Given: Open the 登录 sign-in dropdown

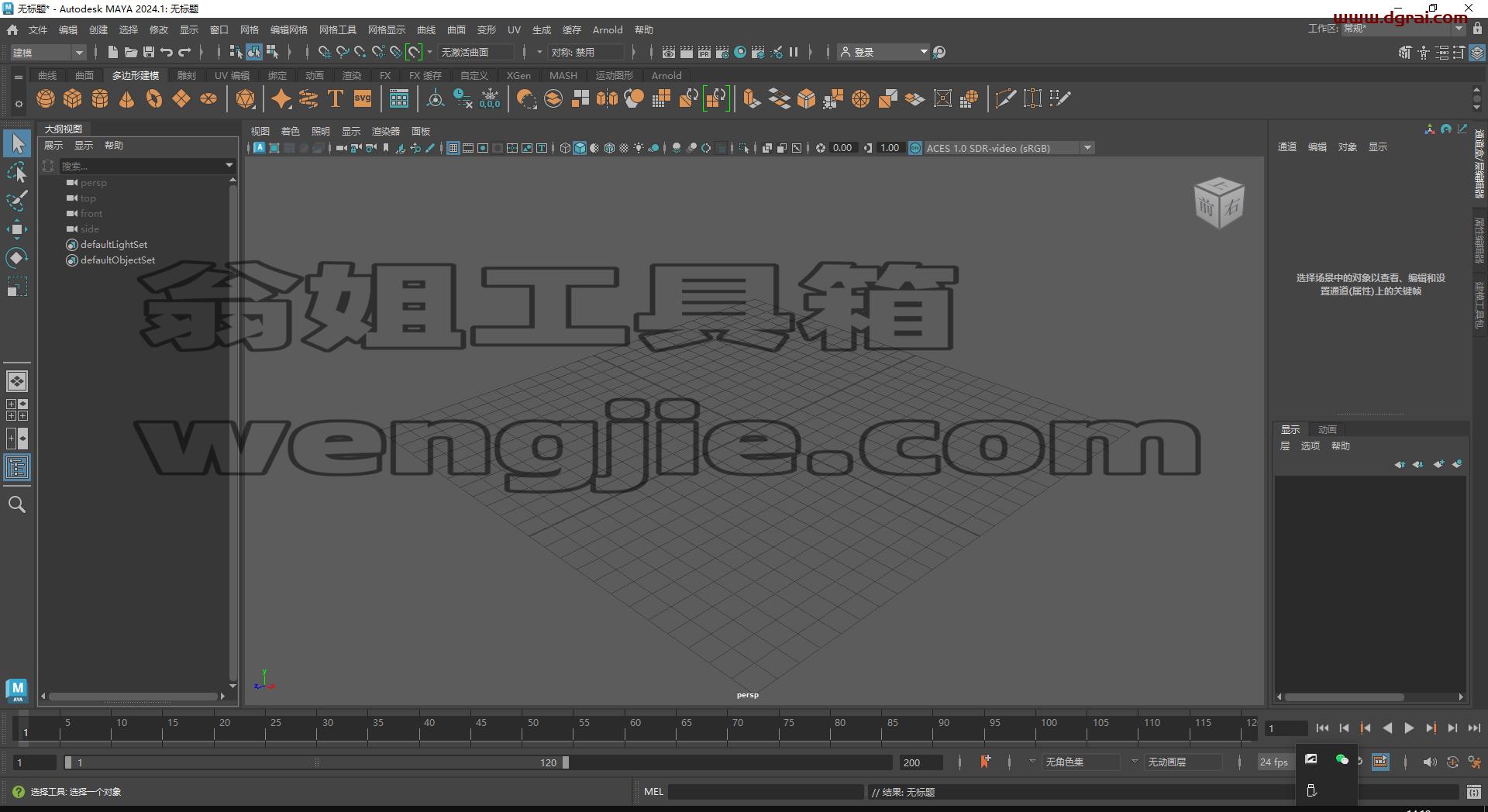Looking at the screenshot, I should point(883,52).
